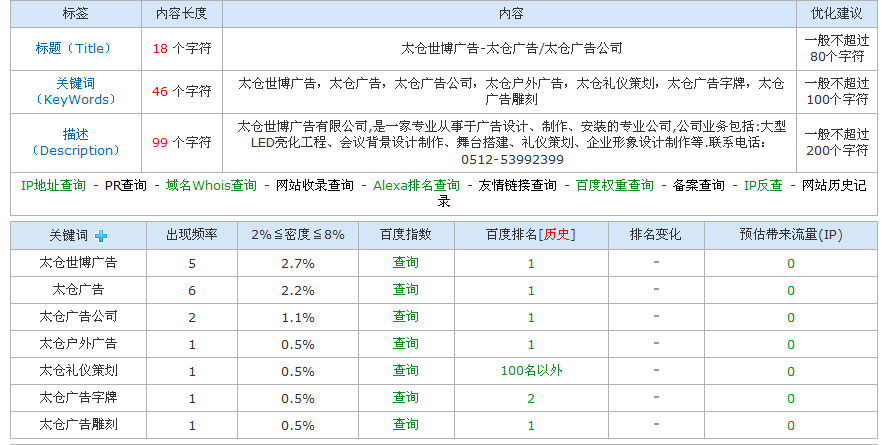Select keyword cell 太仓广告雕刻
The height and width of the screenshot is (445, 882).
(78, 425)
